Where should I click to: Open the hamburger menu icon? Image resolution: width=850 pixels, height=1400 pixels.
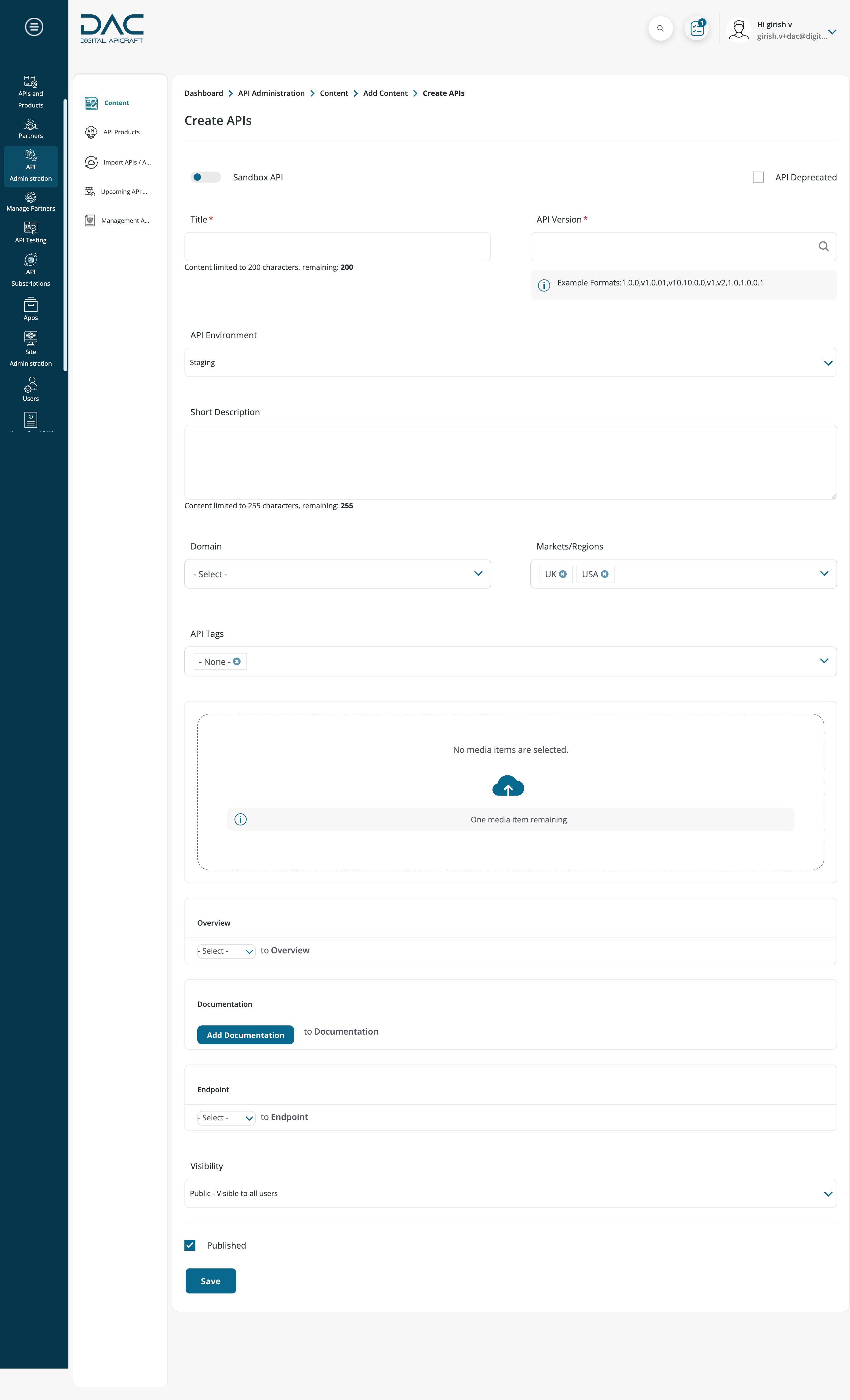pos(34,27)
